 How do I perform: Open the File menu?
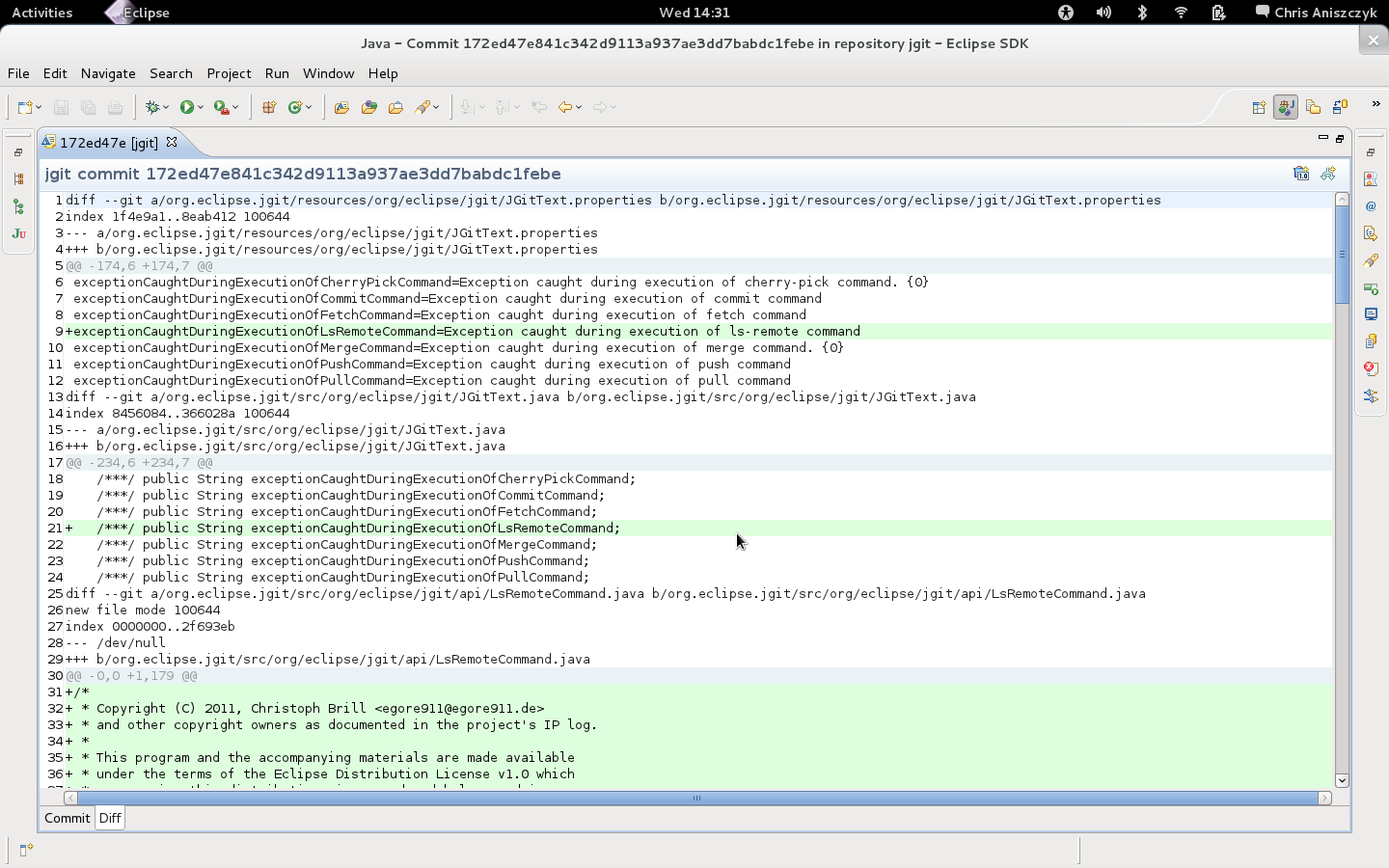18,73
